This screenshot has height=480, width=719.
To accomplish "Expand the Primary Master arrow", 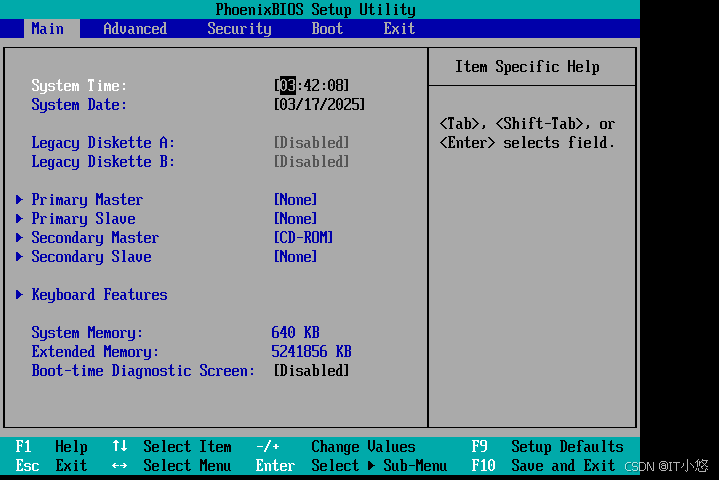I will pyautogui.click(x=19, y=199).
